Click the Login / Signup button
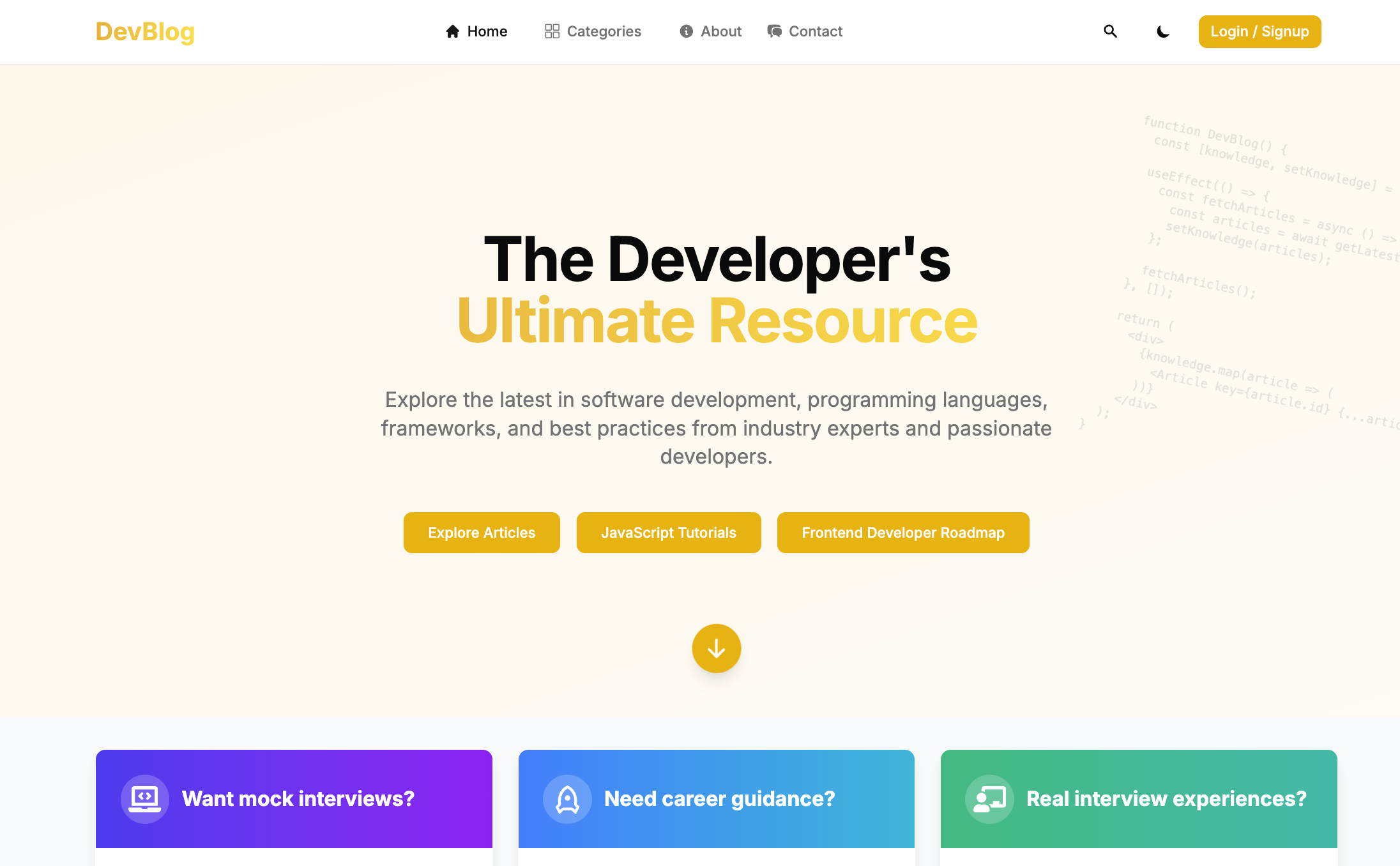Image resolution: width=1400 pixels, height=866 pixels. click(1259, 31)
